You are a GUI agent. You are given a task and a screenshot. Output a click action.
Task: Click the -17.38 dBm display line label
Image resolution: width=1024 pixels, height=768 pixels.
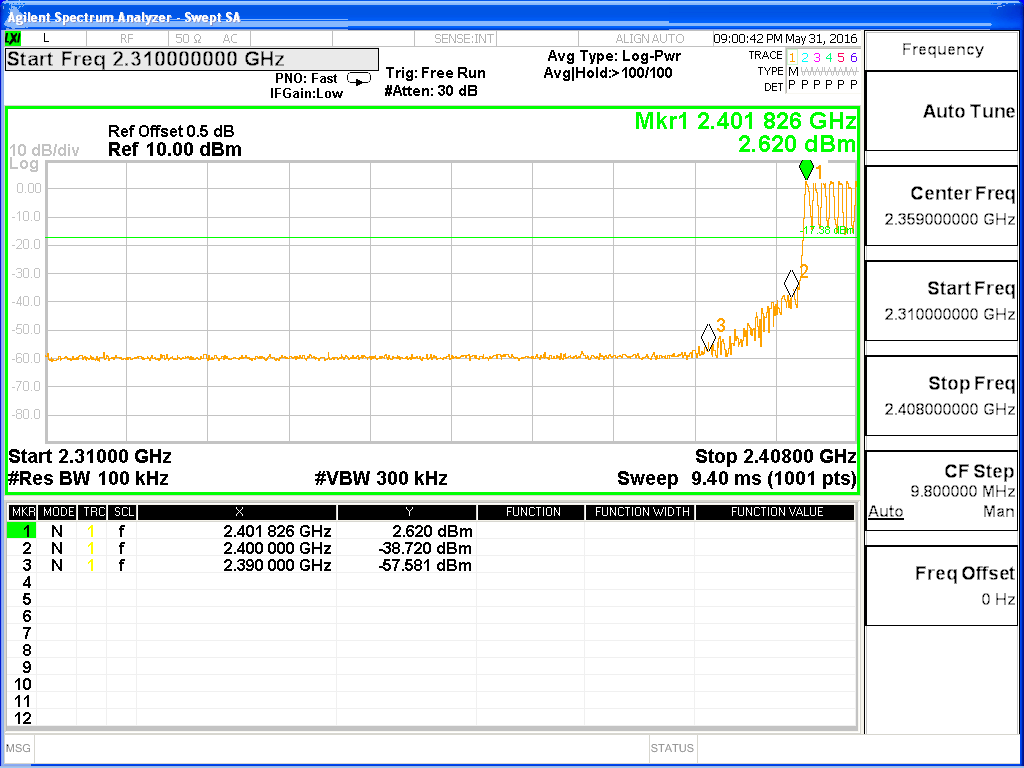click(827, 230)
